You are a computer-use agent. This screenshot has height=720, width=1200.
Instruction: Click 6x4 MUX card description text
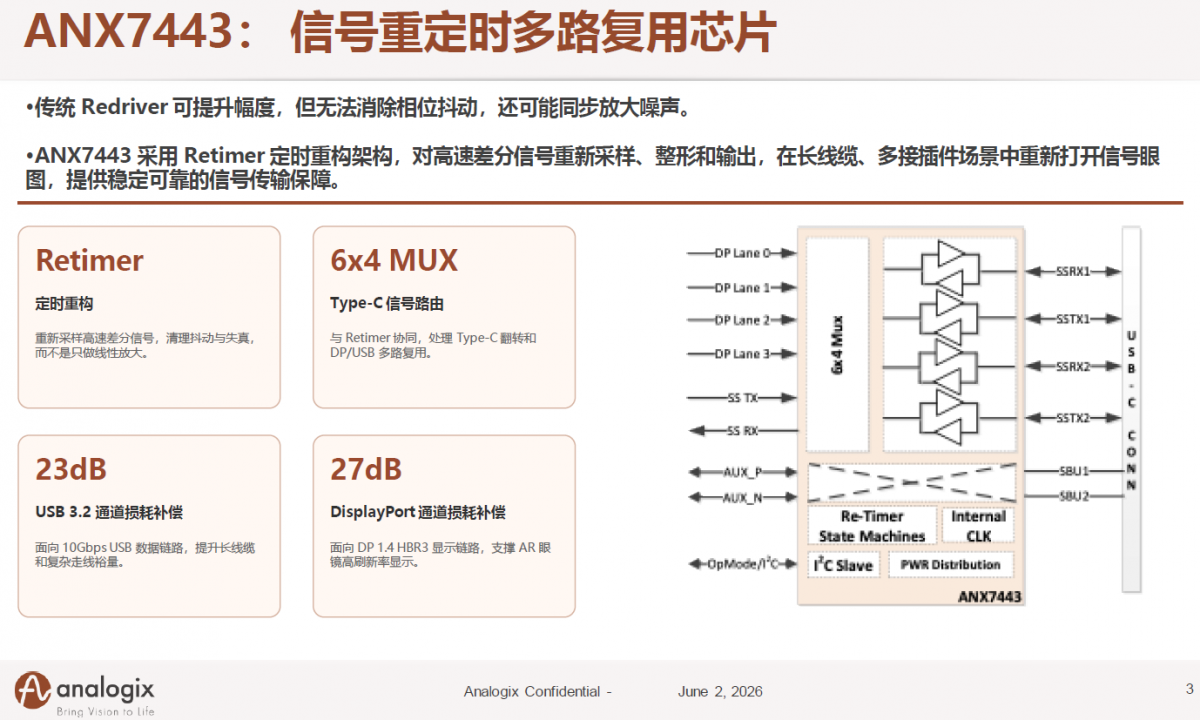click(x=433, y=345)
